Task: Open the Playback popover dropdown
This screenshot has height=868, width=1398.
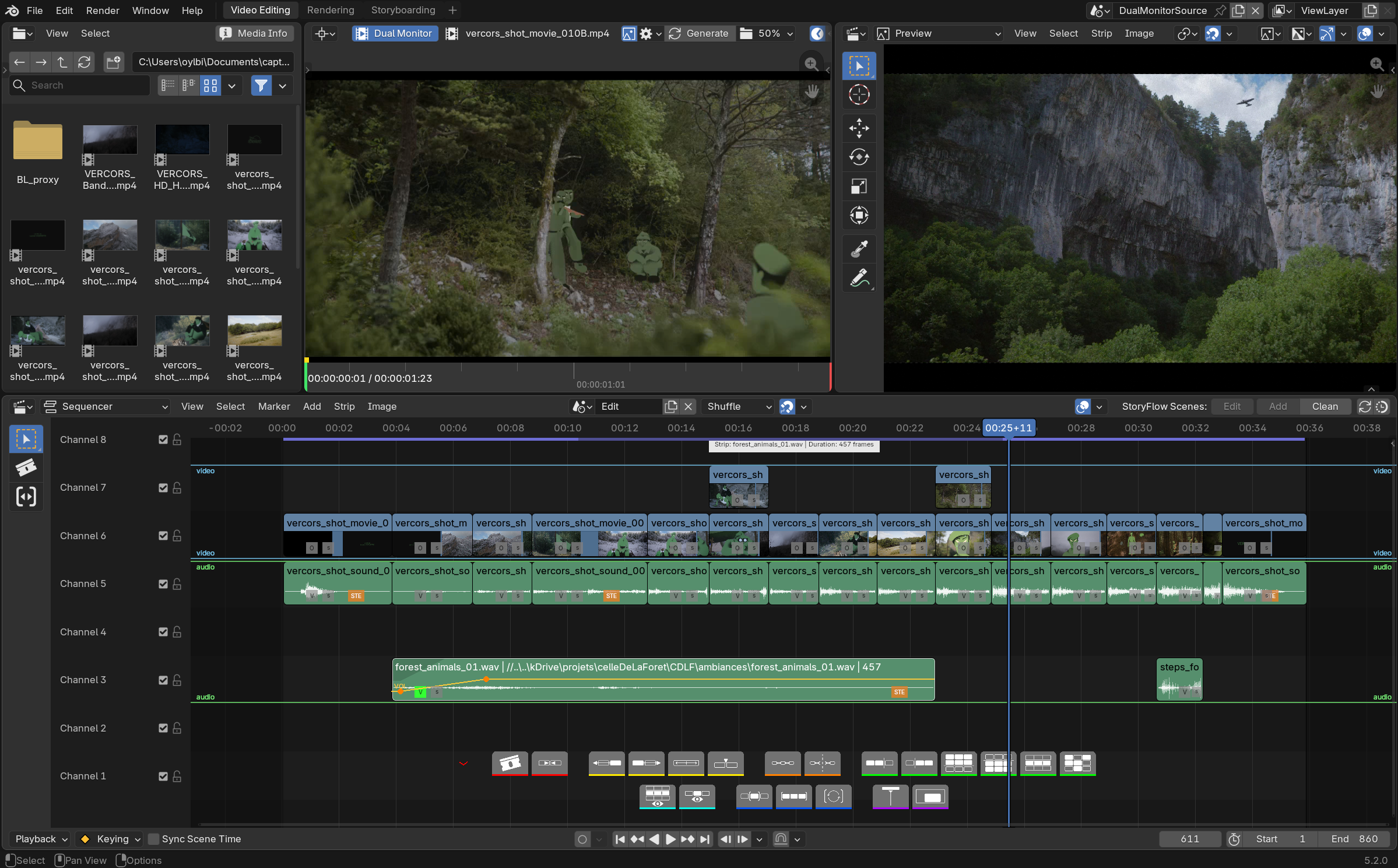Action: coord(41,839)
